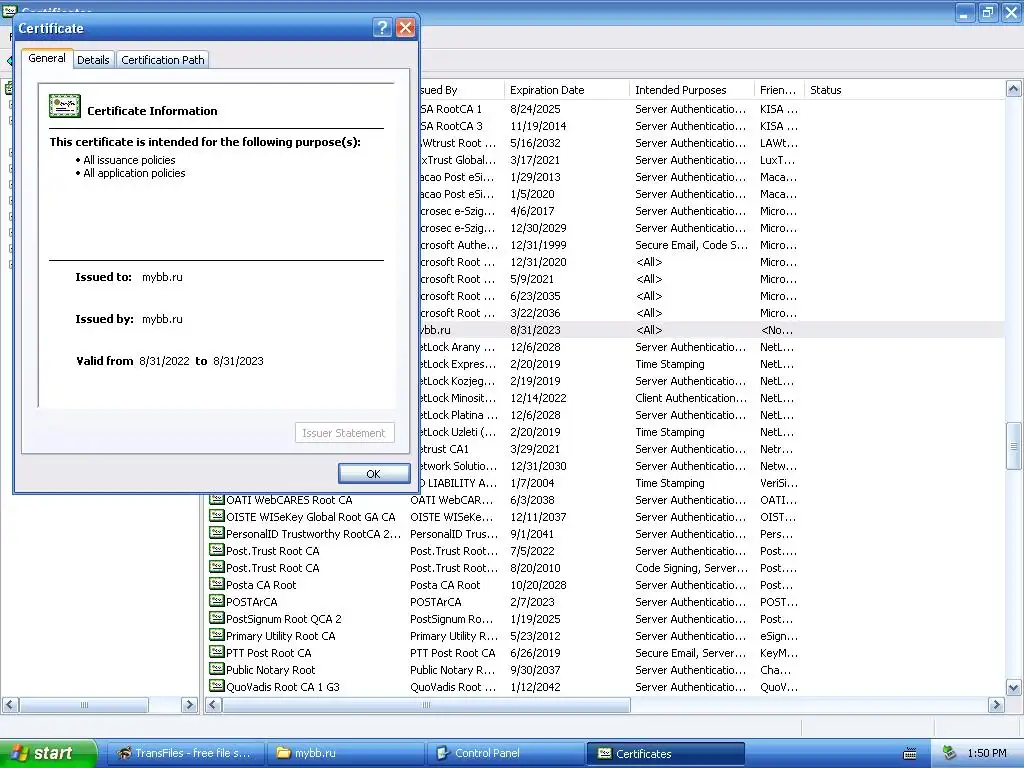Click PersonalID Trustworthy RootCA icon

tap(217, 534)
